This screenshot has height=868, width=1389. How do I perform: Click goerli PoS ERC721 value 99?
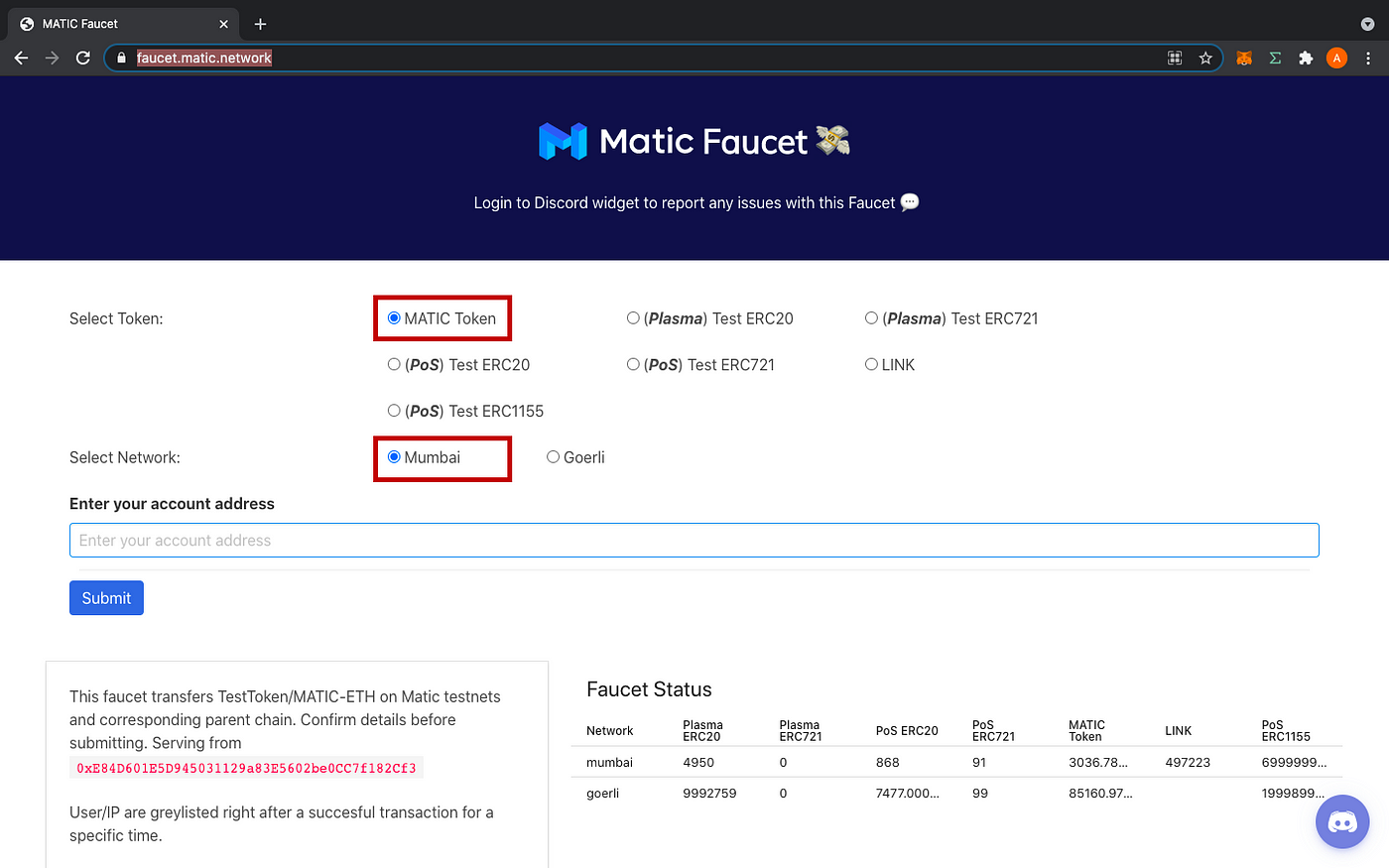pos(980,794)
